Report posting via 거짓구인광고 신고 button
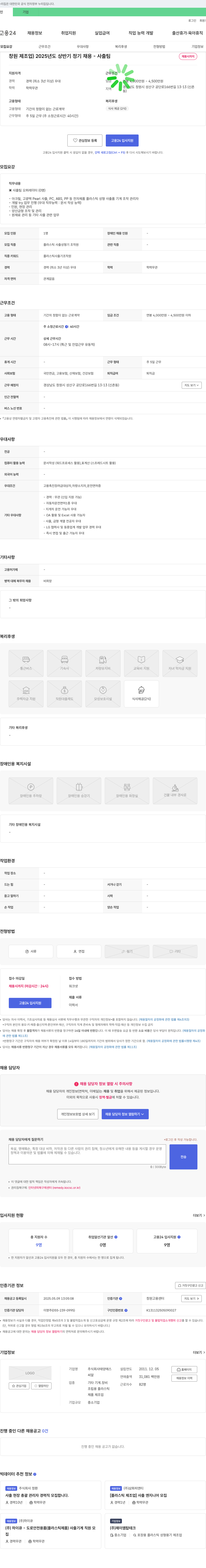Viewport: 206px width, 1568px height. [190, 1286]
